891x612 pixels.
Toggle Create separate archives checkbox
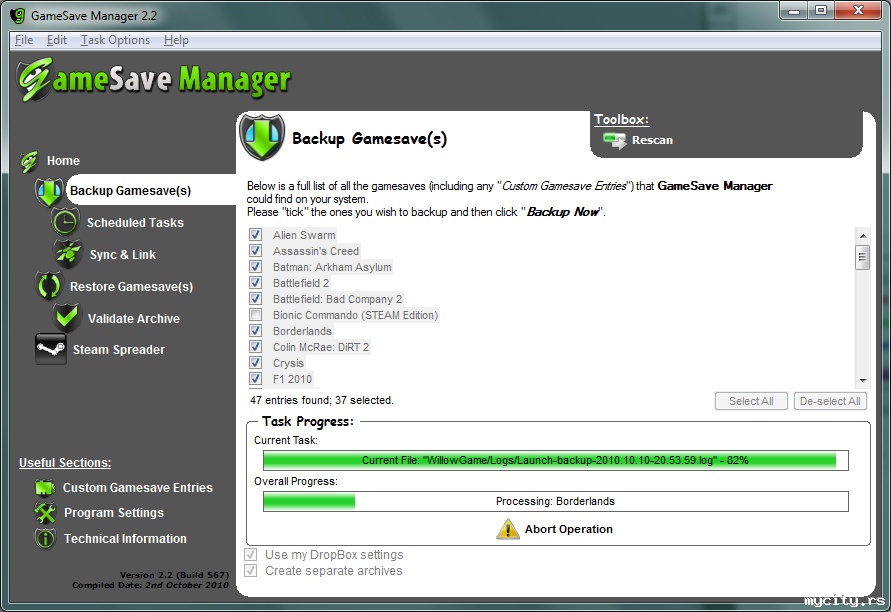tap(251, 571)
